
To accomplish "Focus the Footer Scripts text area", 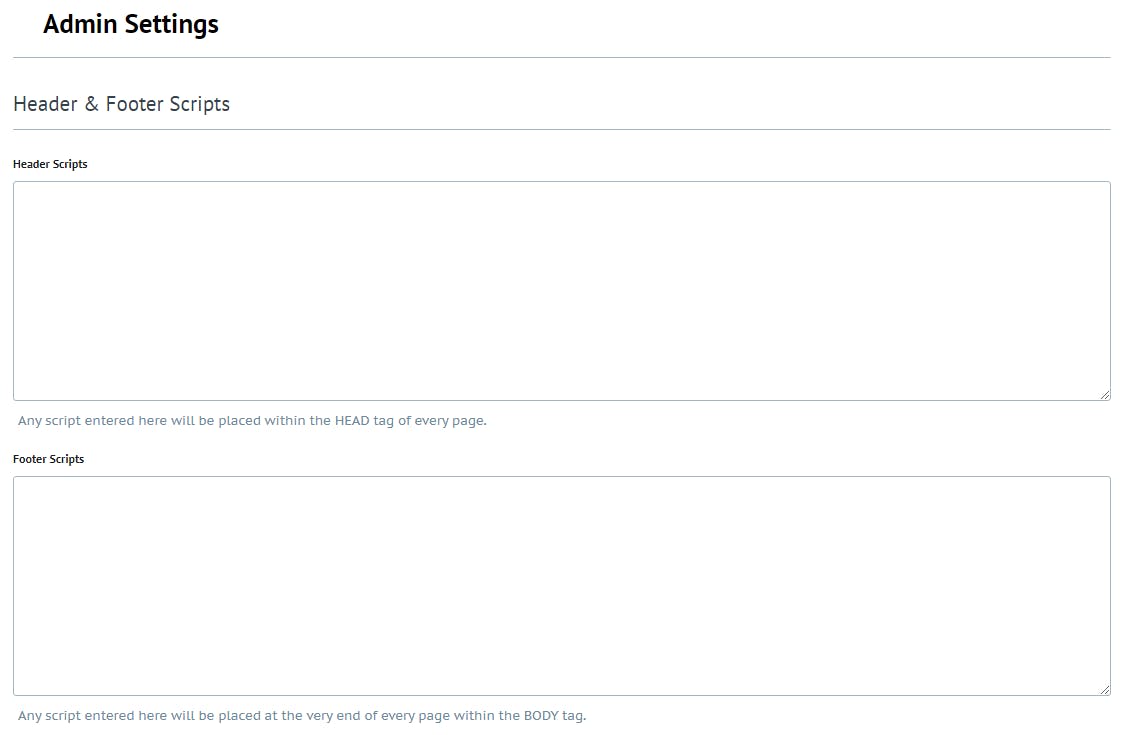I will (561, 585).
